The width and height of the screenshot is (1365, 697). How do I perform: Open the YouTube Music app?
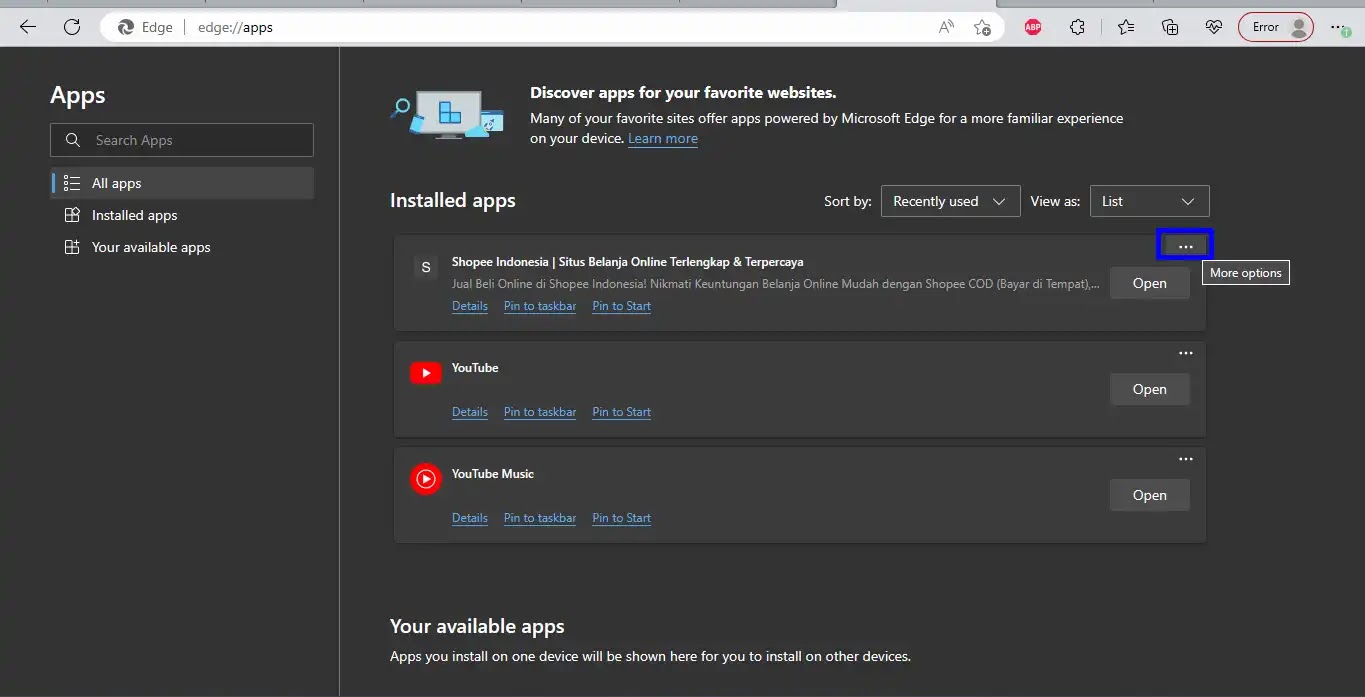pyautogui.click(x=1150, y=495)
